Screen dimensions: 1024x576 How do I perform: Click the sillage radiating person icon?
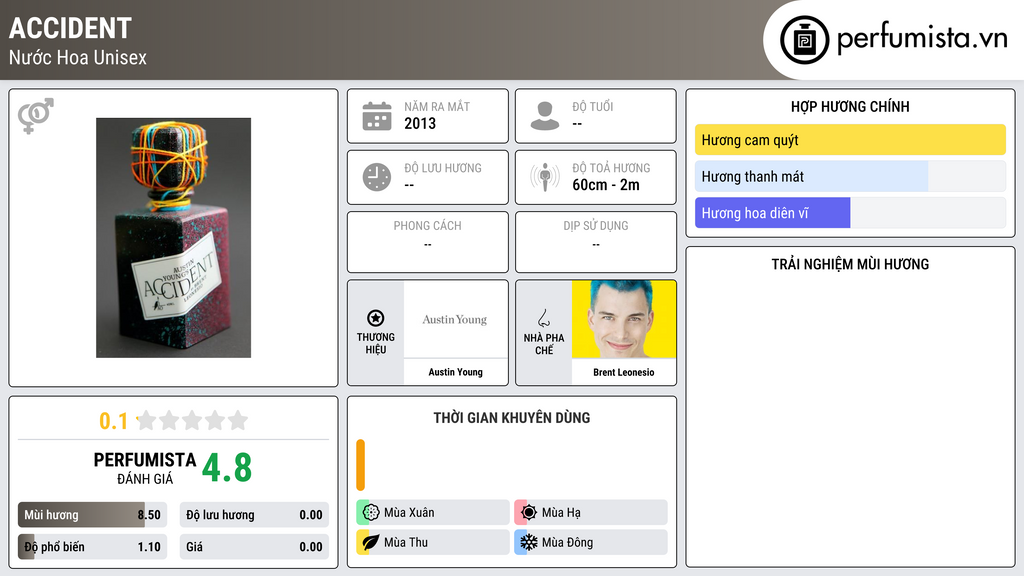[545, 177]
